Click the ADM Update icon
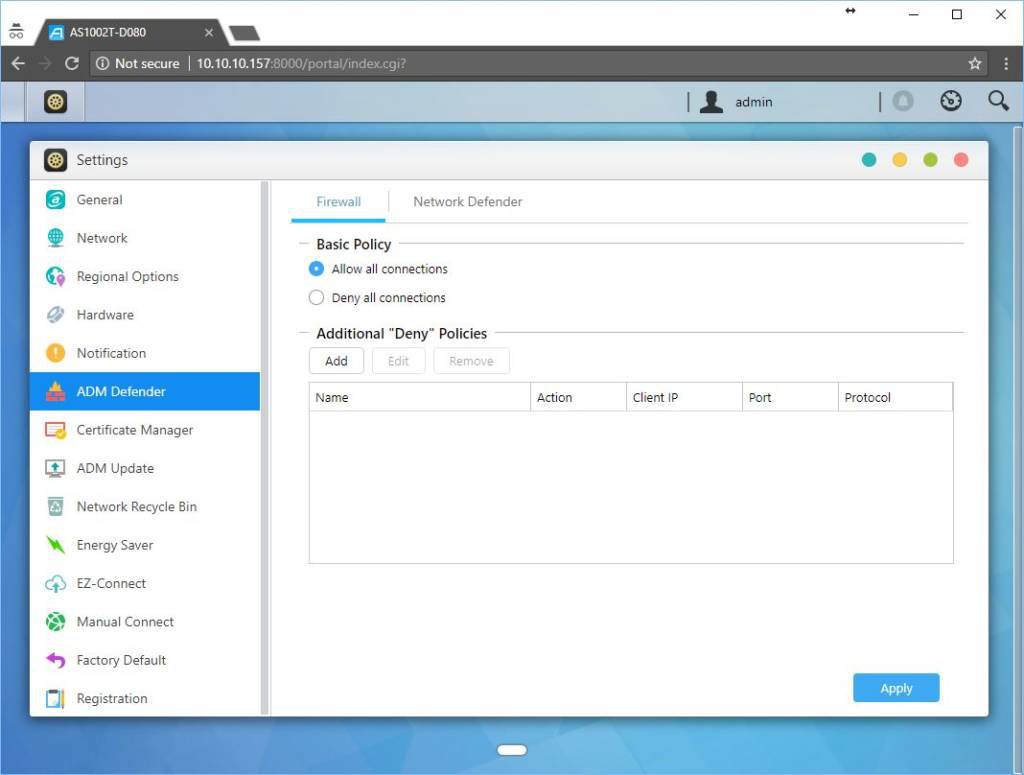The width and height of the screenshot is (1024, 775). pos(56,468)
